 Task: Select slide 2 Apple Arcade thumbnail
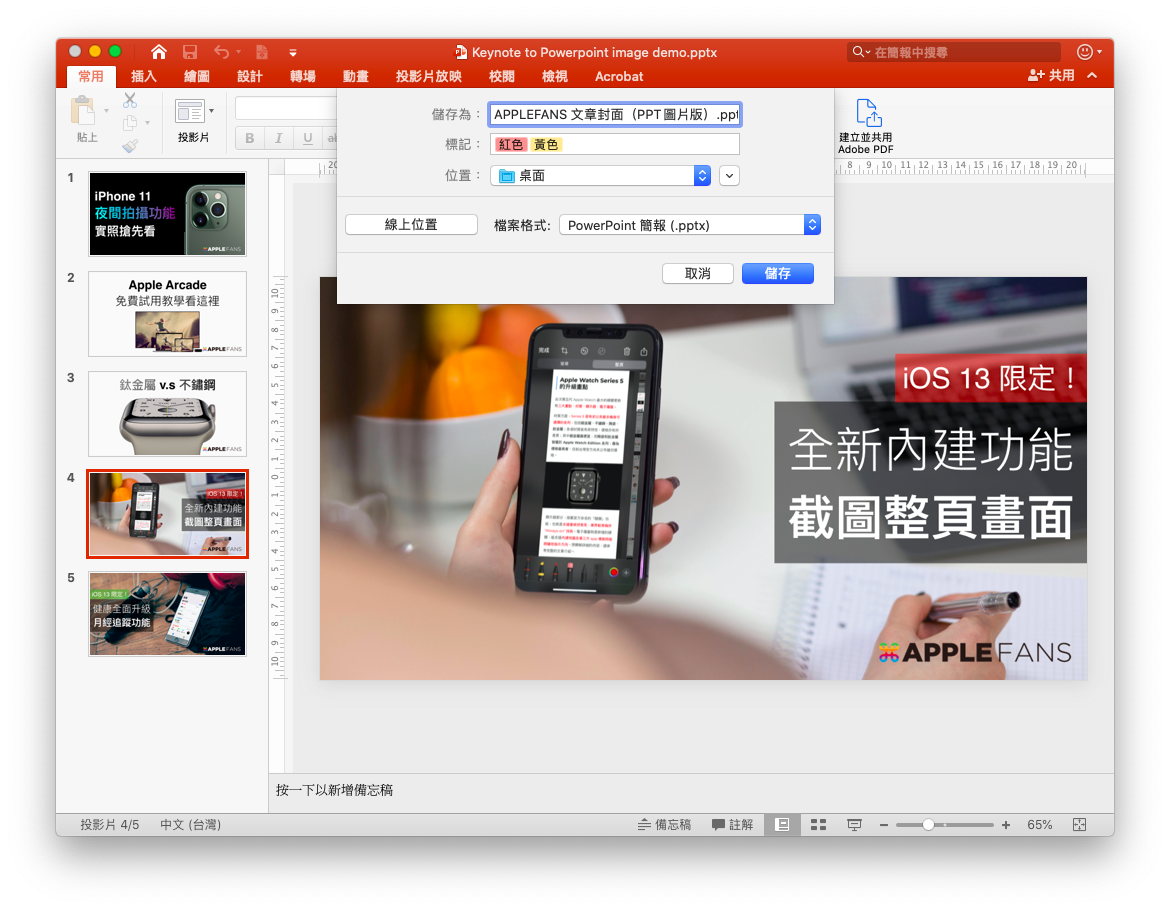click(167, 314)
